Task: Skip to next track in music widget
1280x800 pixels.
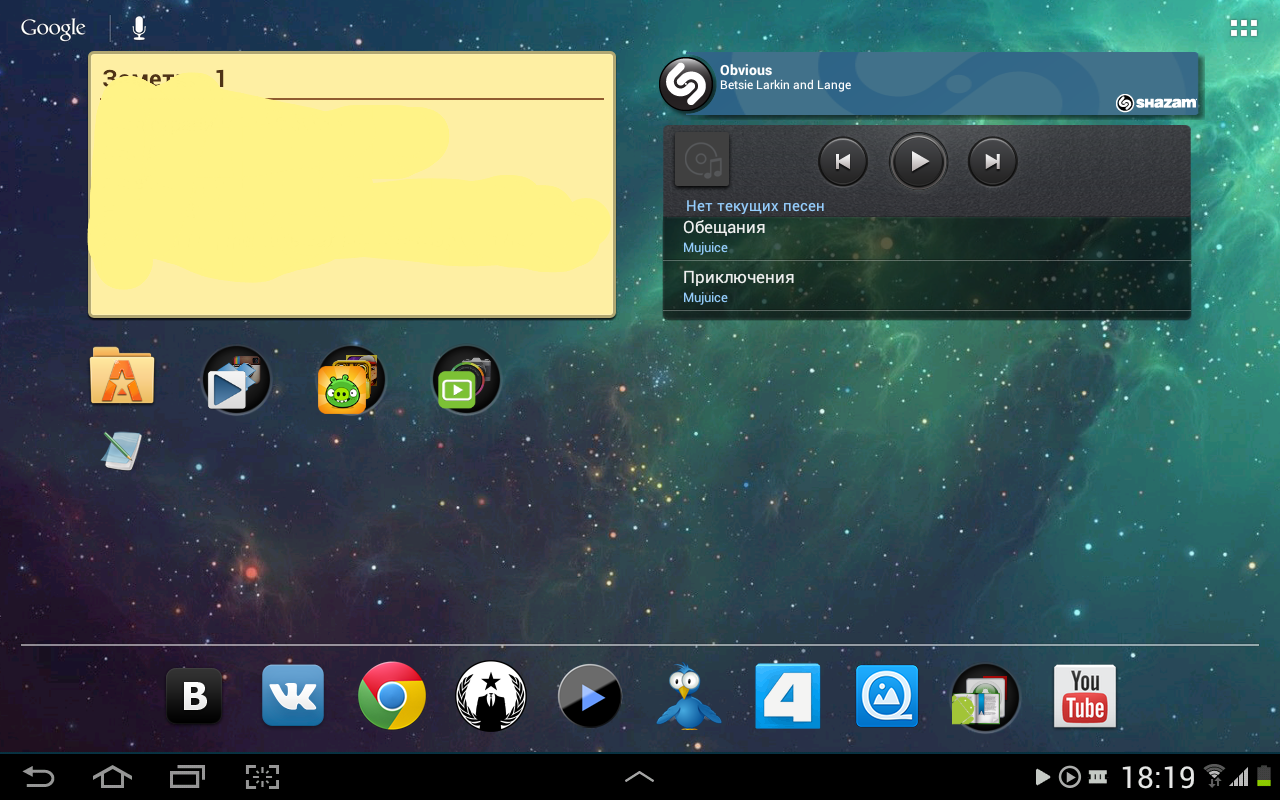Action: (992, 161)
